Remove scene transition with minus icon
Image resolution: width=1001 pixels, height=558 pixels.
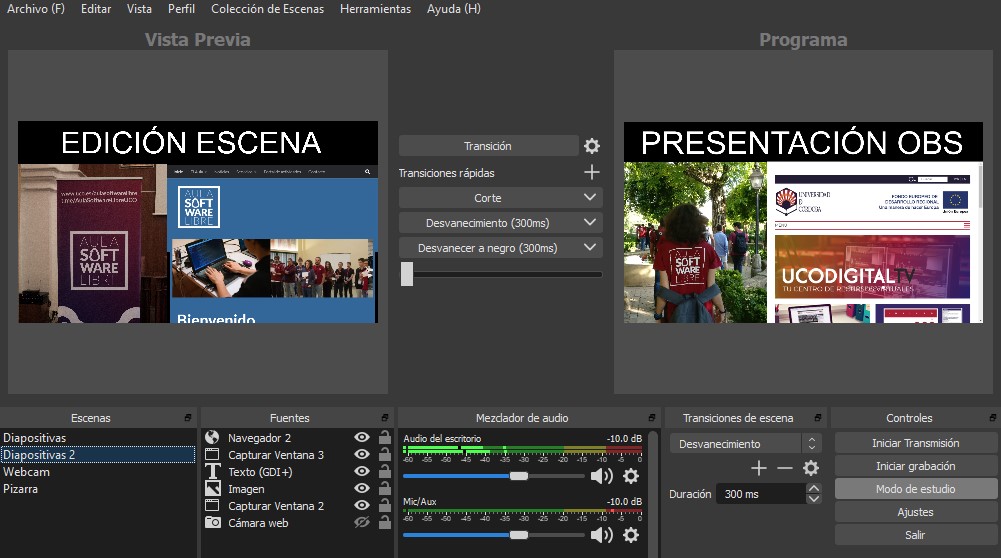point(784,468)
